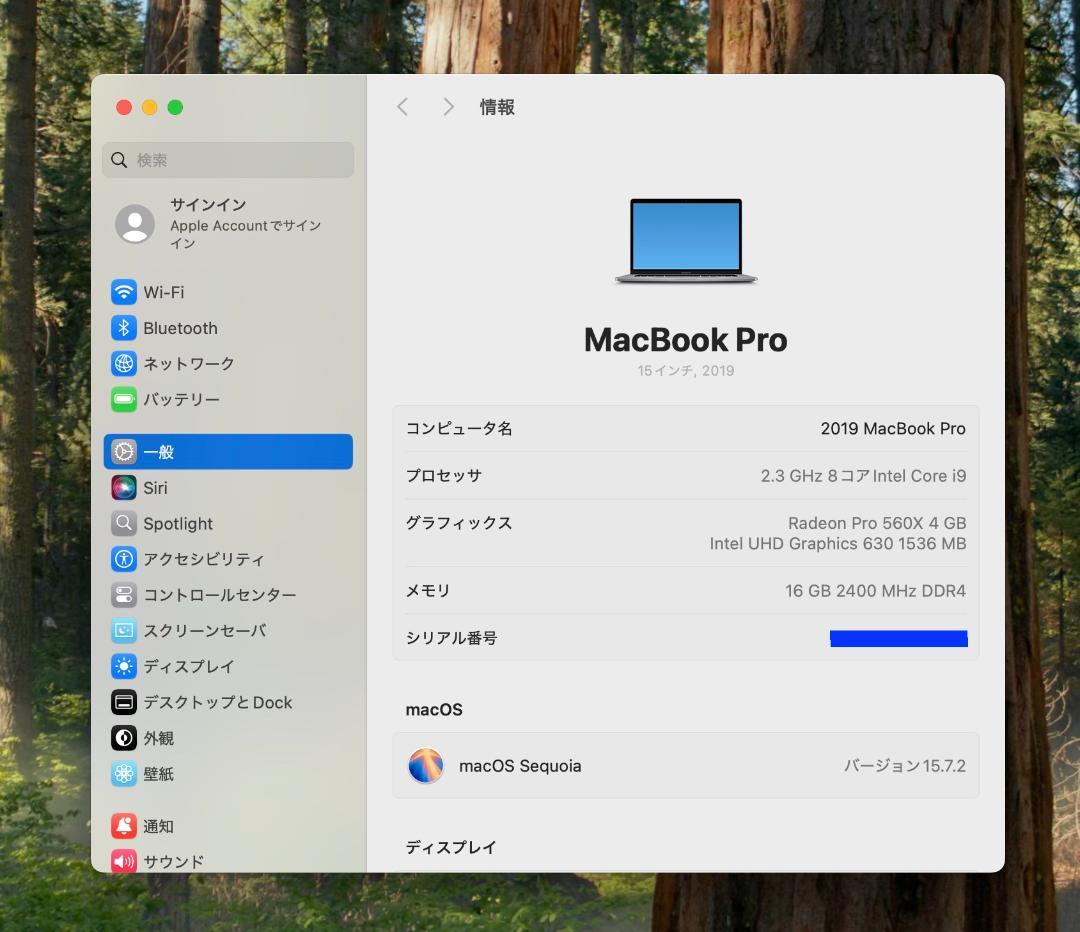The image size is (1080, 932).
Task: Open デスクトップとDock settings
Action: tap(124, 702)
